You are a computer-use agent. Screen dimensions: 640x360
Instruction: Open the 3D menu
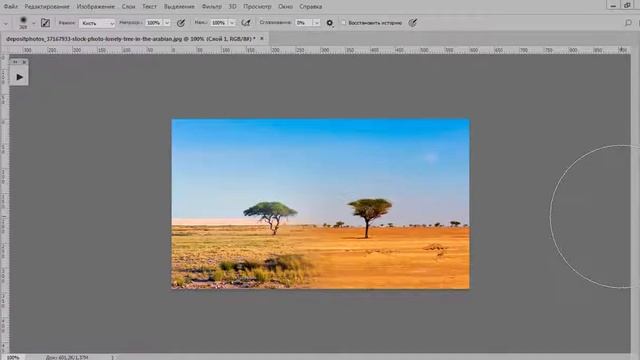[232, 7]
